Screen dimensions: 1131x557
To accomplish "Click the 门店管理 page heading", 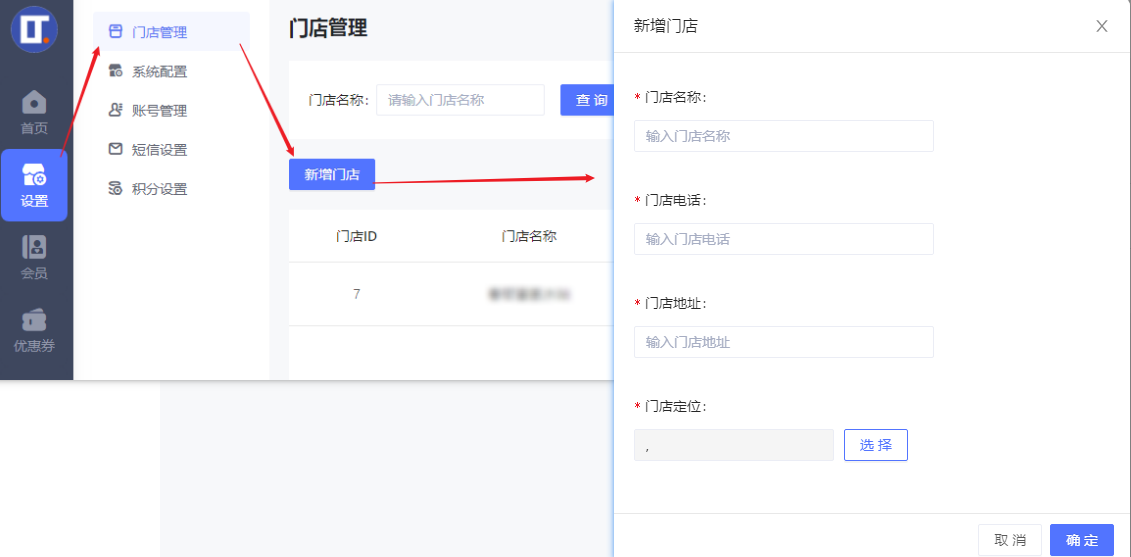I will [x=328, y=27].
